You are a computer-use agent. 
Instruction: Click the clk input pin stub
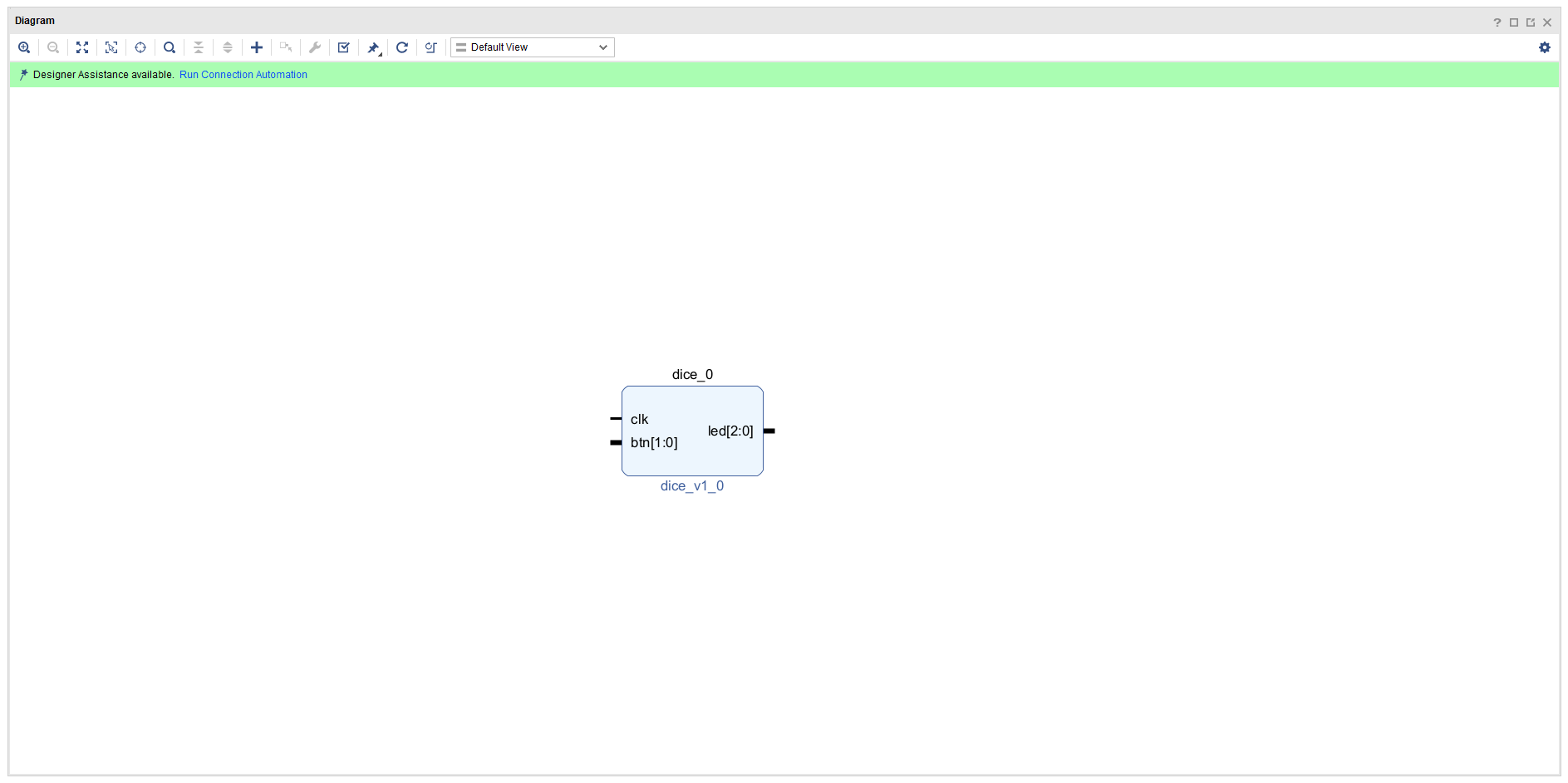click(x=616, y=419)
